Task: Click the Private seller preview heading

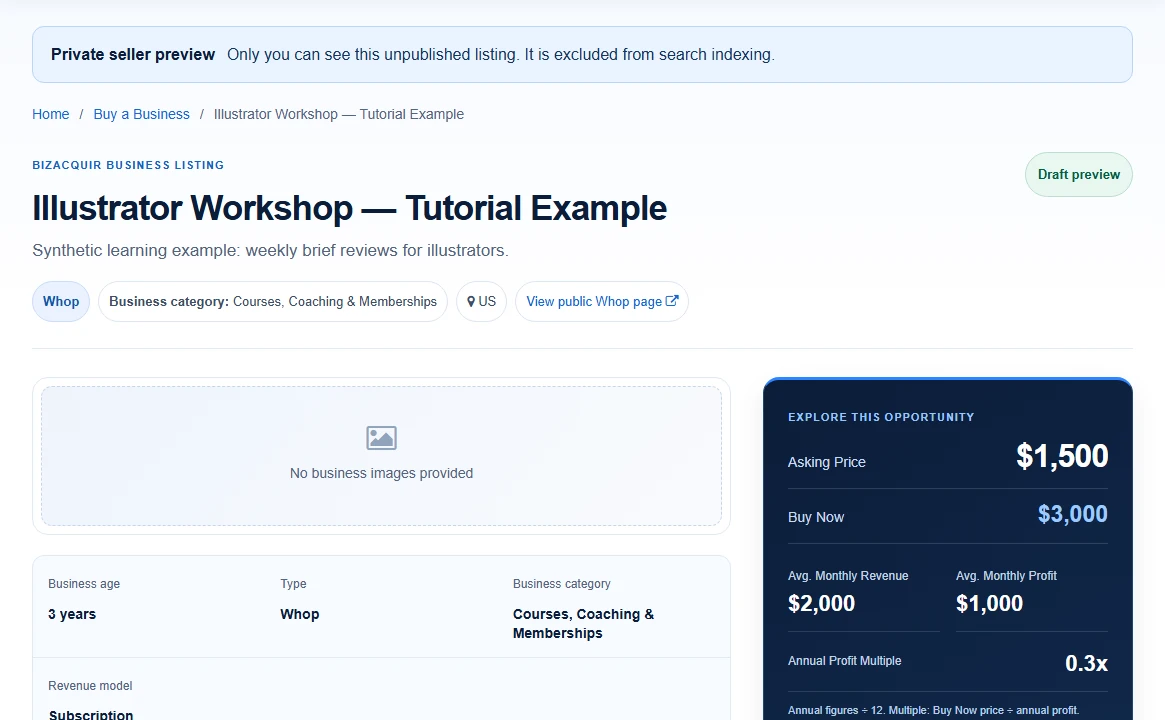Action: point(133,55)
